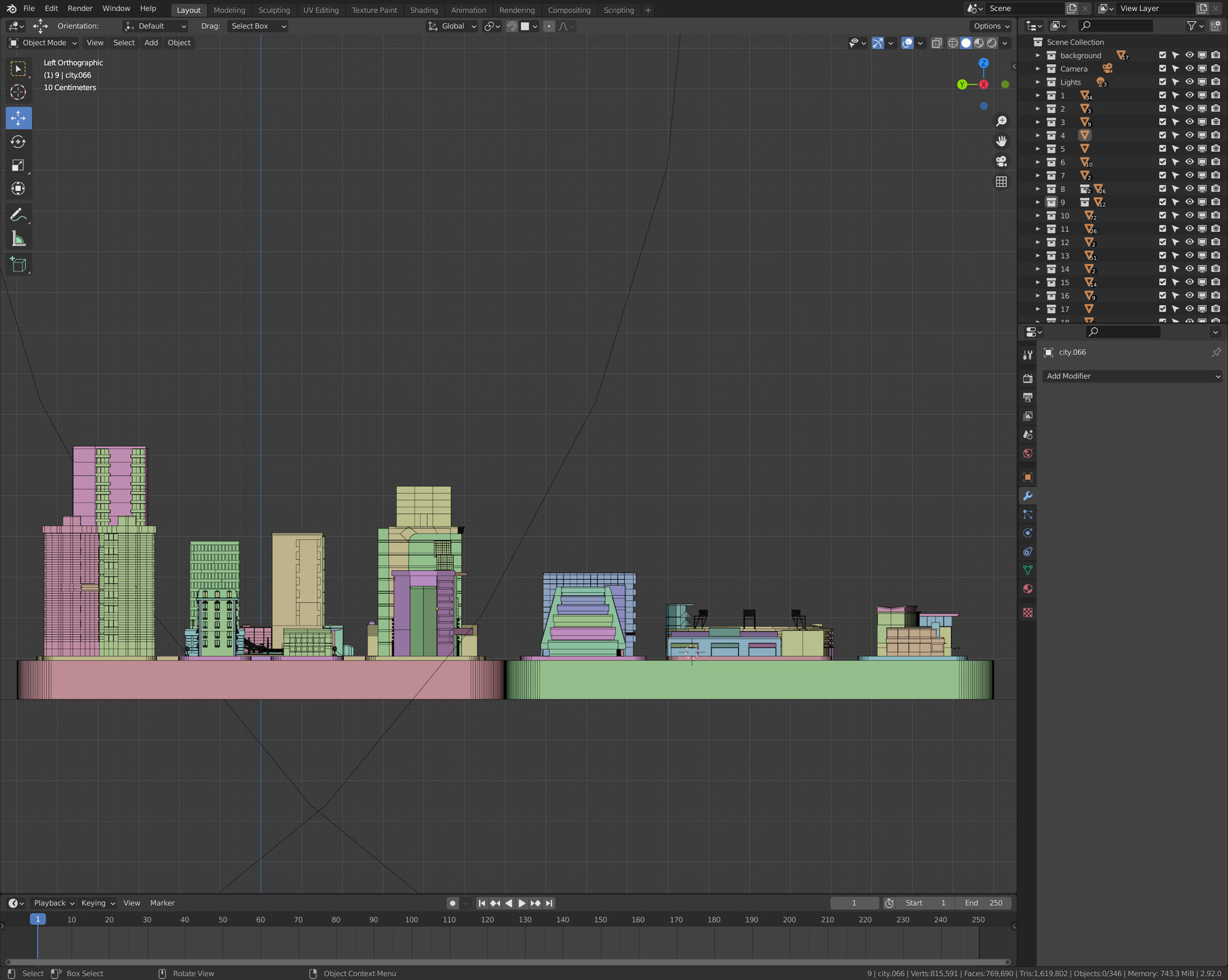Open the Marker menu in timeline
1228x980 pixels.
(162, 903)
